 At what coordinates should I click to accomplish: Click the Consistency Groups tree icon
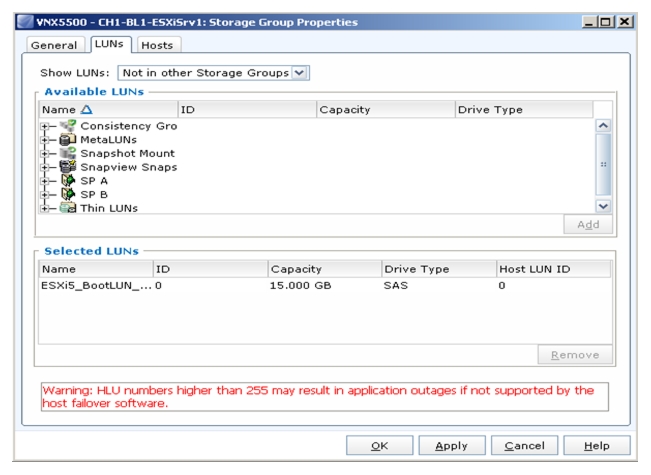68,125
